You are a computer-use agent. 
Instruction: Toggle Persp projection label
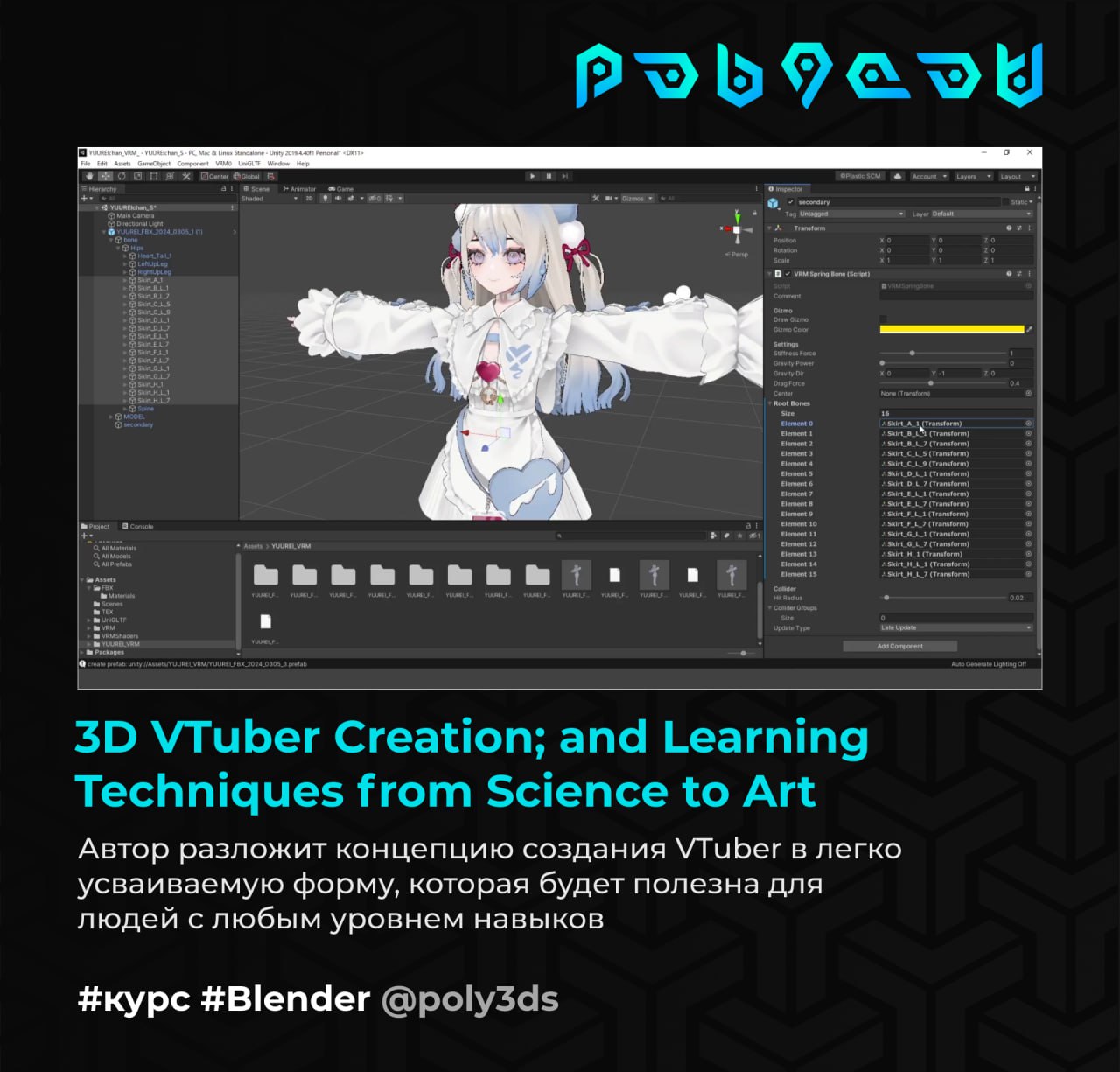(737, 255)
